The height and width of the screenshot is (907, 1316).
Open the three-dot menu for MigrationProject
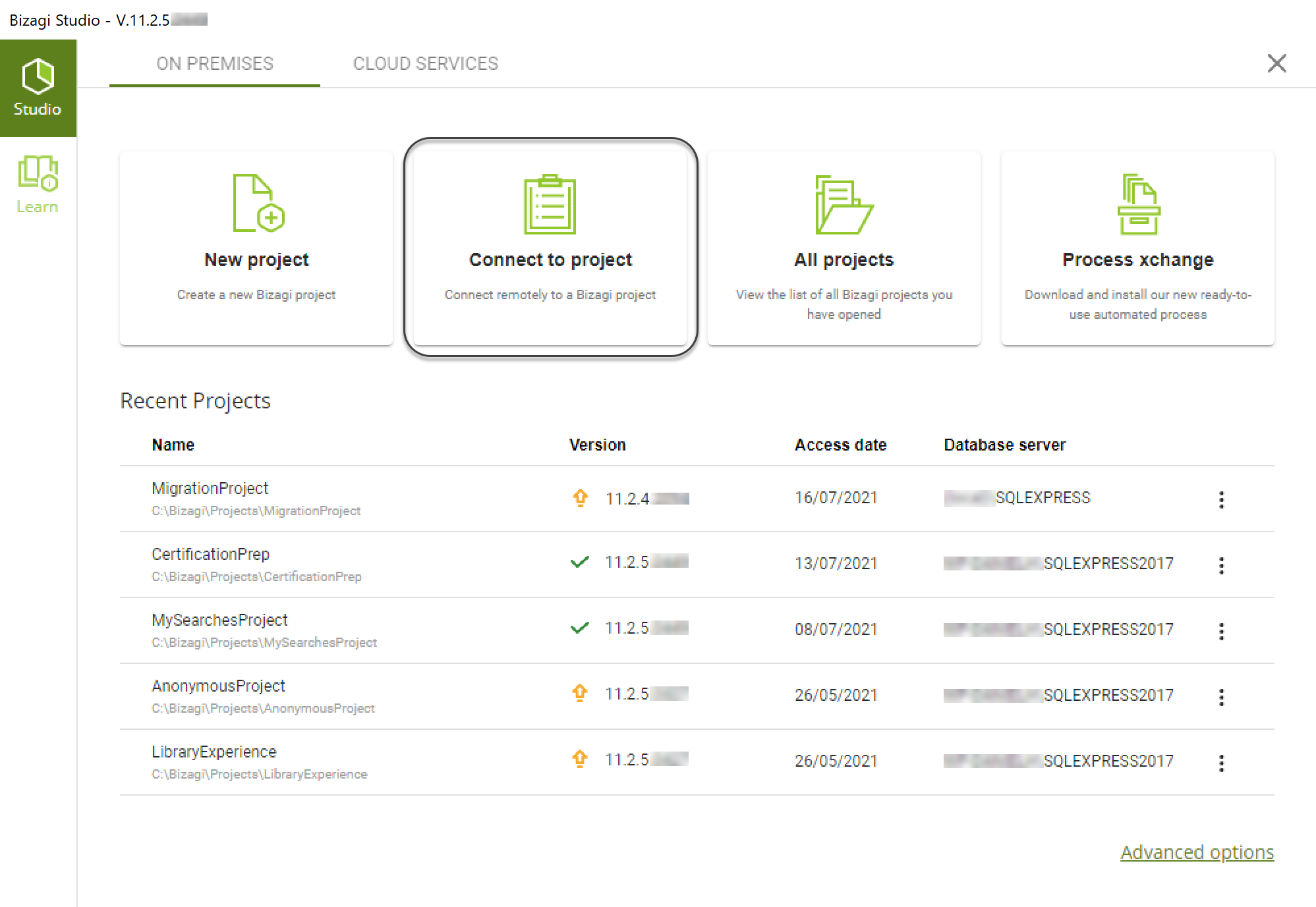pyautogui.click(x=1221, y=499)
